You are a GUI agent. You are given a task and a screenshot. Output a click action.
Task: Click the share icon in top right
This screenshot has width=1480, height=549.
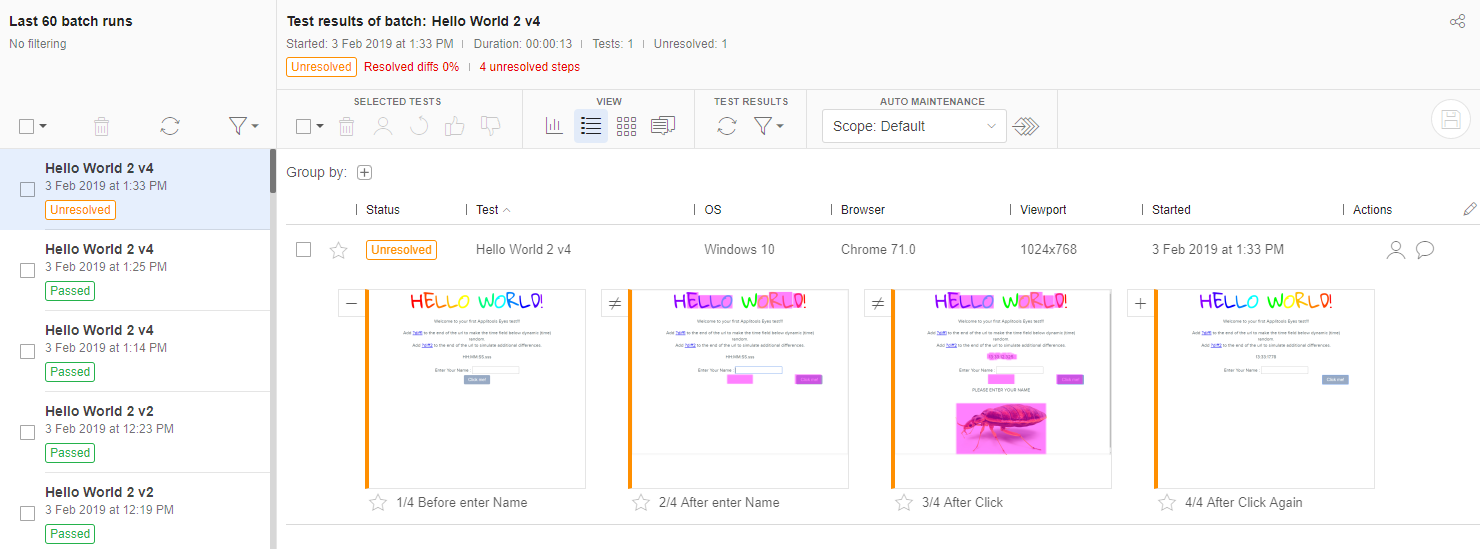pos(1457,22)
